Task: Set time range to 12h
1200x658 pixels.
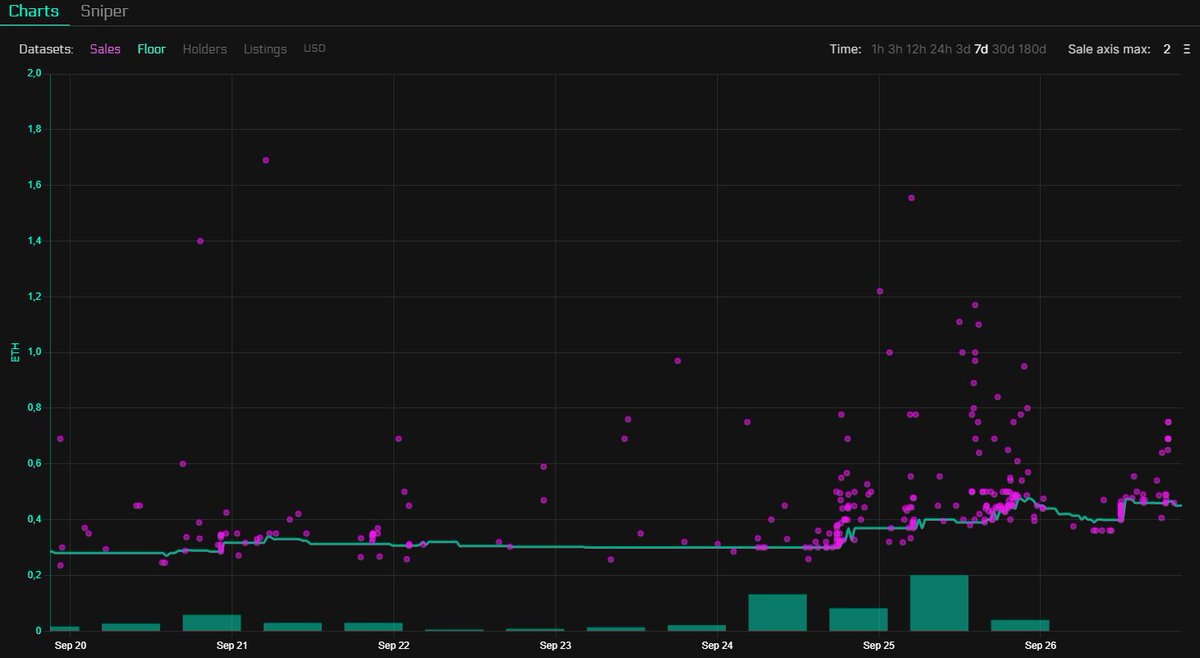Action: click(x=916, y=49)
